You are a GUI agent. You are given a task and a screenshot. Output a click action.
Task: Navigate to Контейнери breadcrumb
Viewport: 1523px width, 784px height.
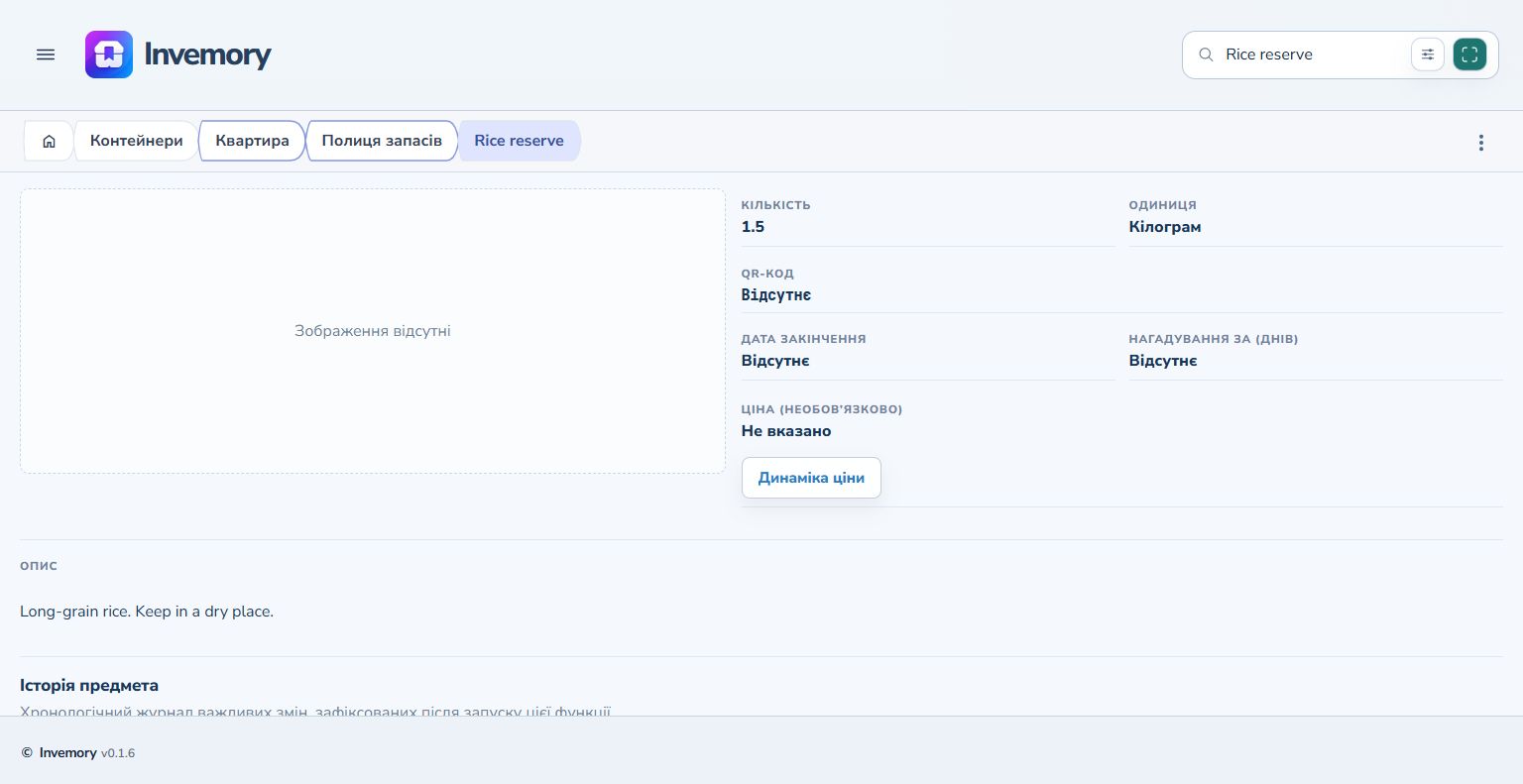coord(137,141)
